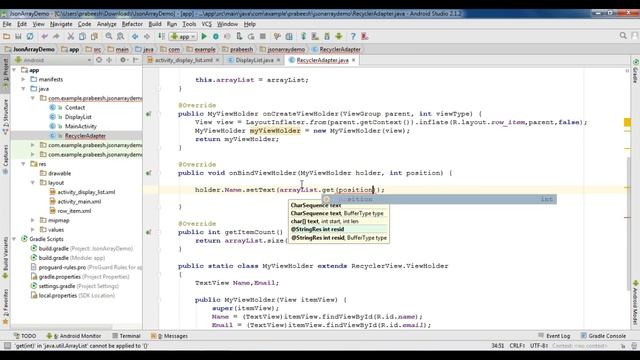Click the Copy toolbar icon
Image resolution: width=640 pixels, height=360 pixels.
point(82,36)
